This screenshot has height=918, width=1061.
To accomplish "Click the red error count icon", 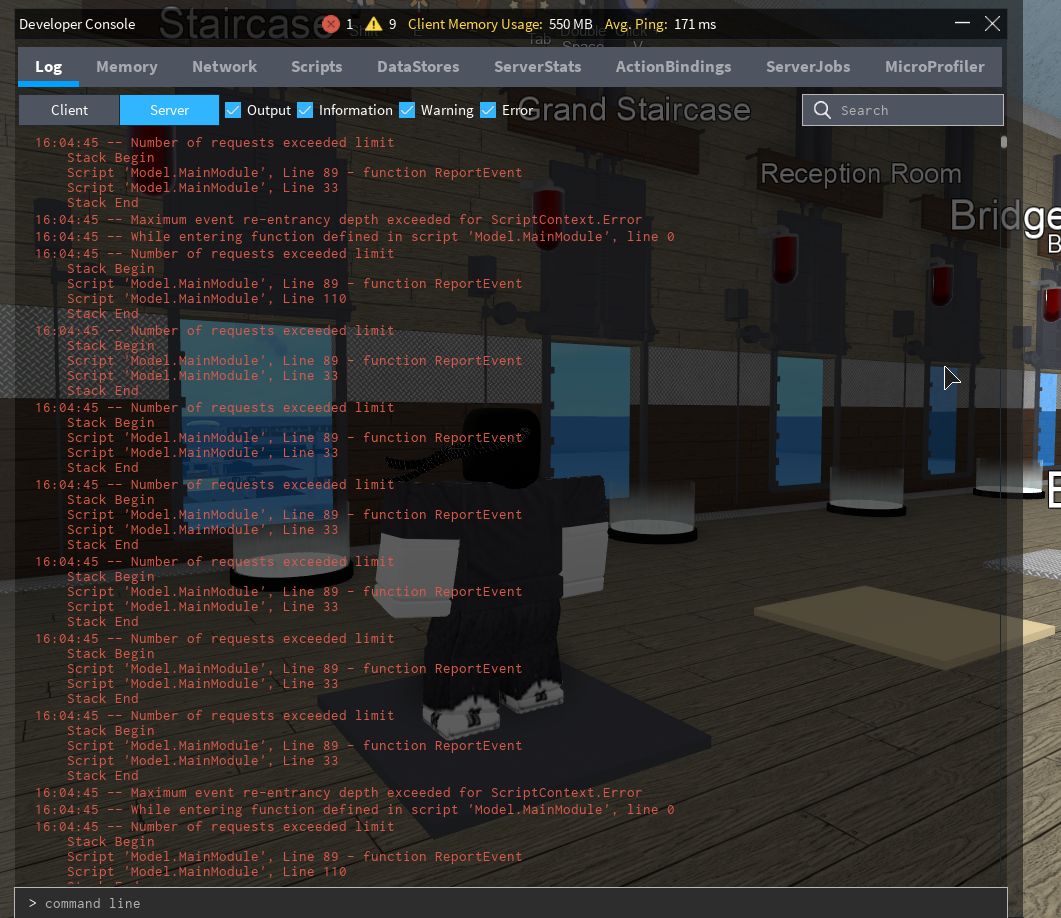I will [x=331, y=24].
